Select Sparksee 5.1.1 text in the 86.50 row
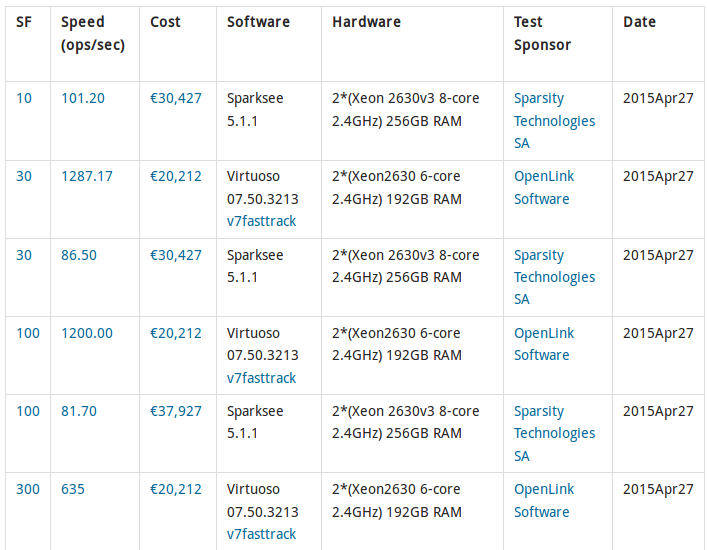Screen dimensions: 707x550 255,266
